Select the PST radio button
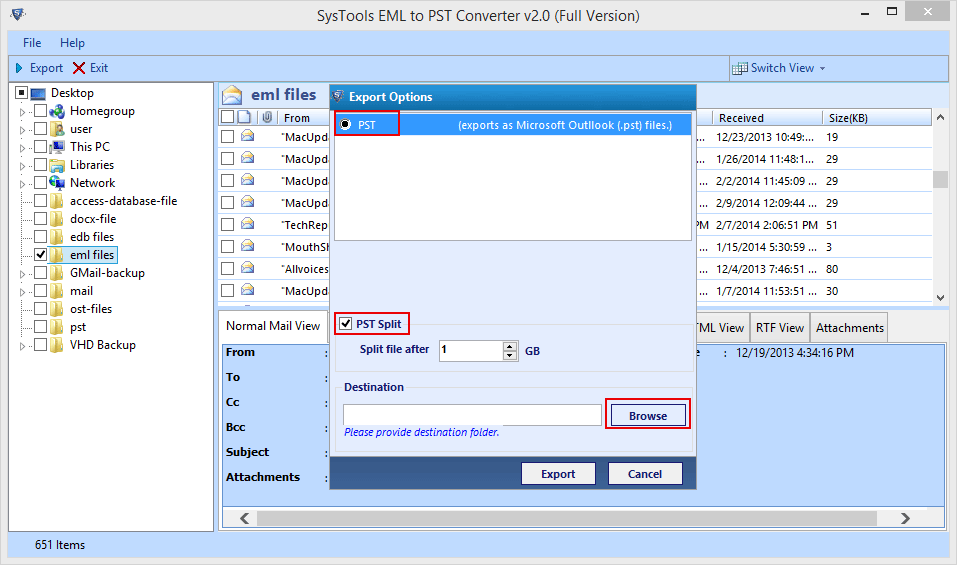 pyautogui.click(x=345, y=124)
